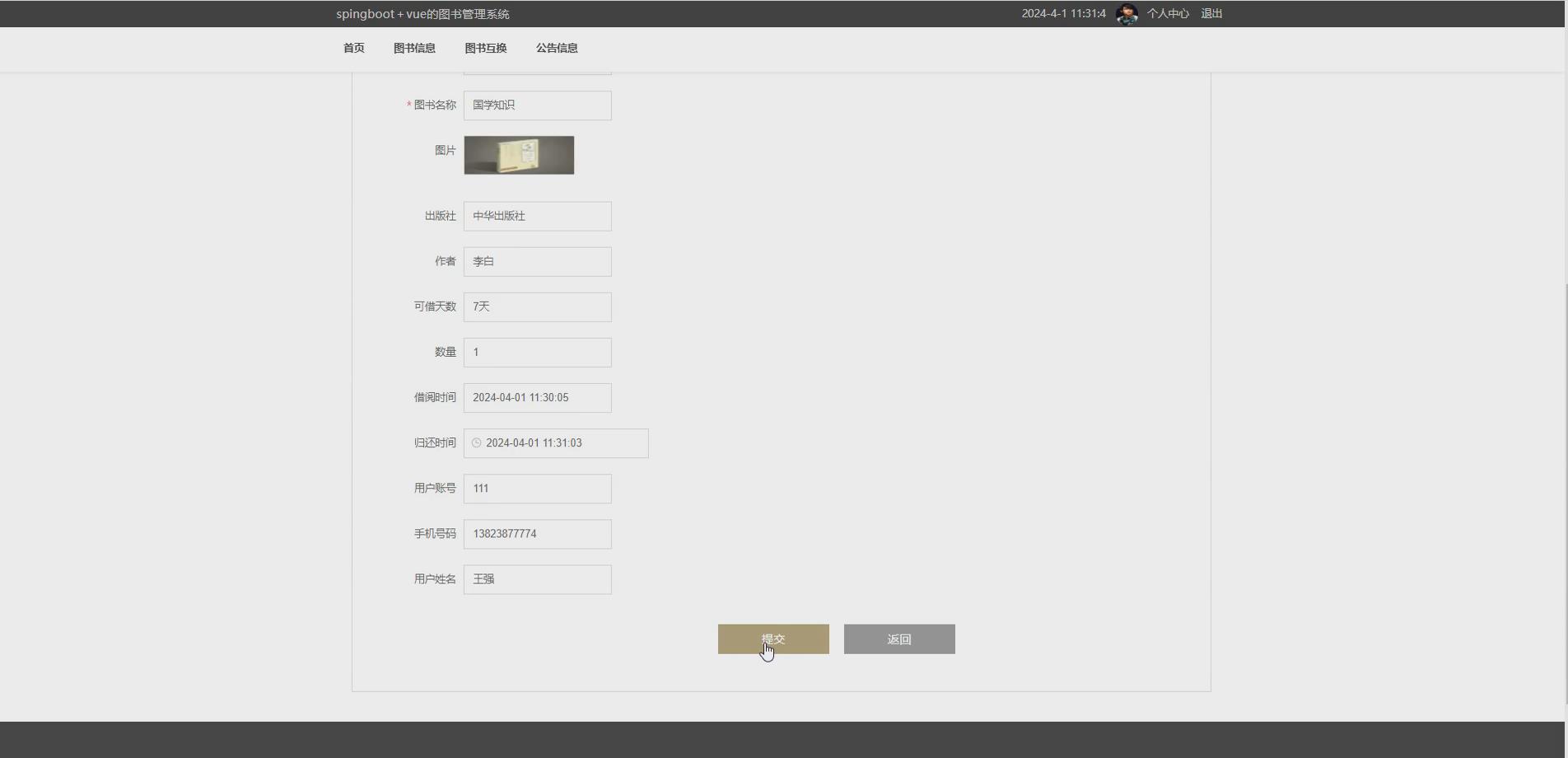The width and height of the screenshot is (1568, 758).
Task: Open the 图书互换 menu item
Action: tap(485, 48)
